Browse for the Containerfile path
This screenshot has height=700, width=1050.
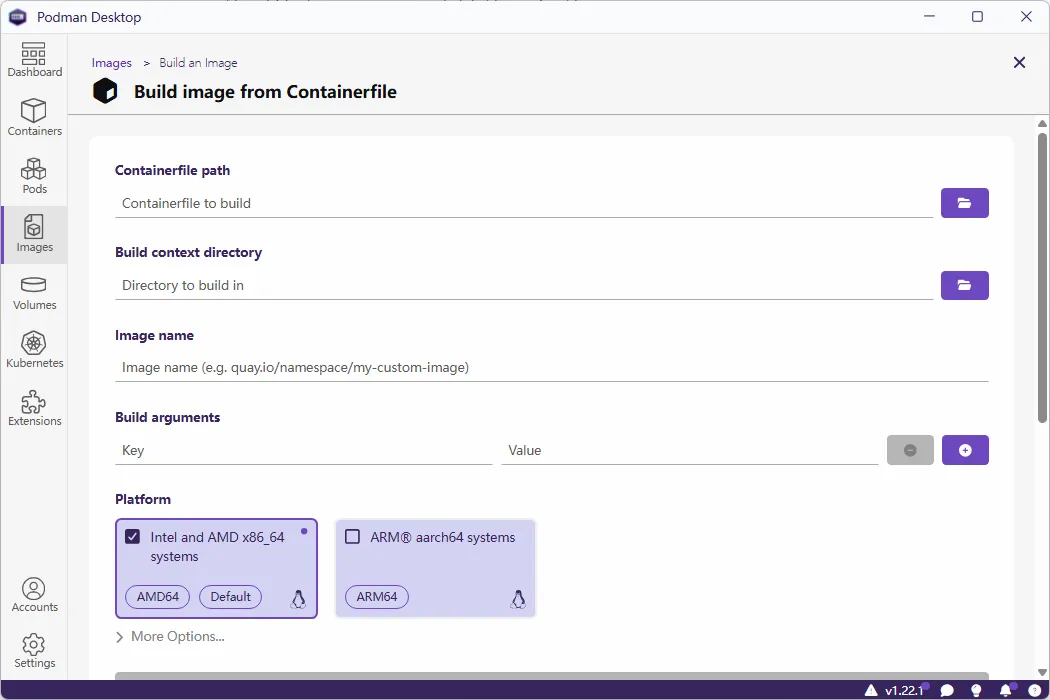964,203
